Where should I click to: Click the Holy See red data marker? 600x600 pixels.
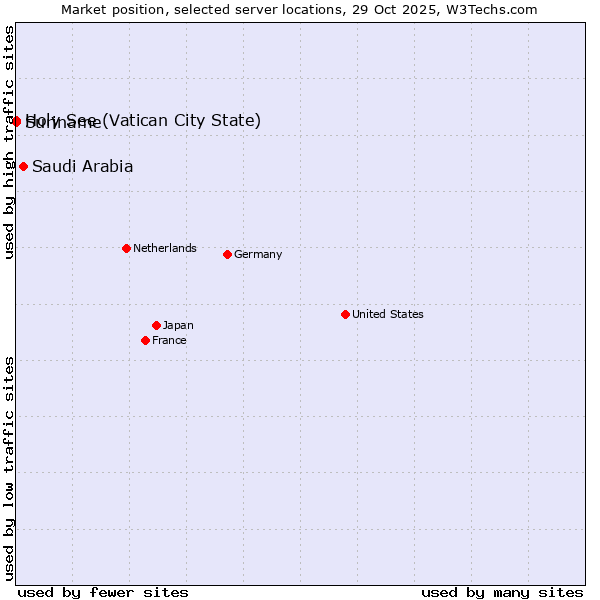[x=16, y=121]
